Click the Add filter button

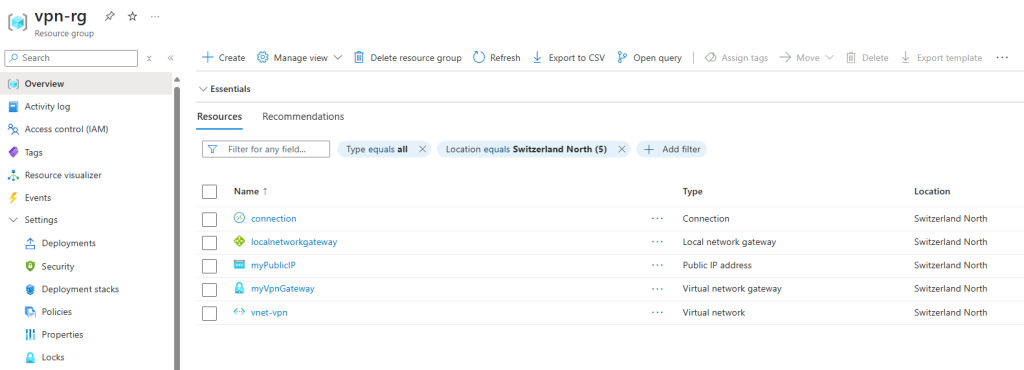point(672,149)
